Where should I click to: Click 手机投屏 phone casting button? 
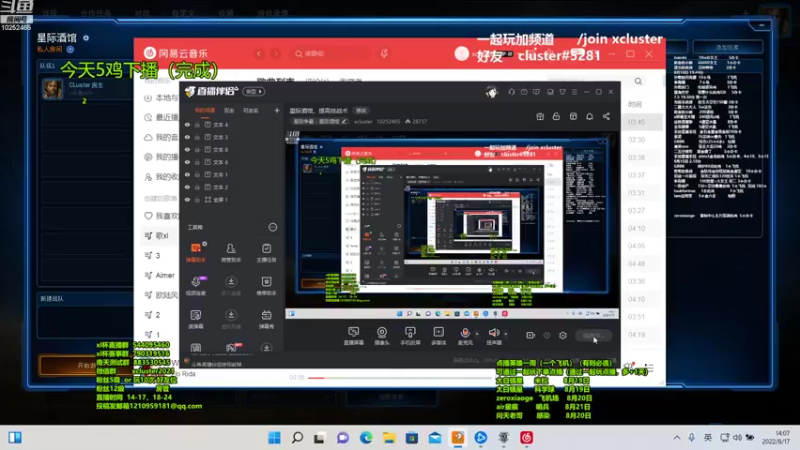410,336
